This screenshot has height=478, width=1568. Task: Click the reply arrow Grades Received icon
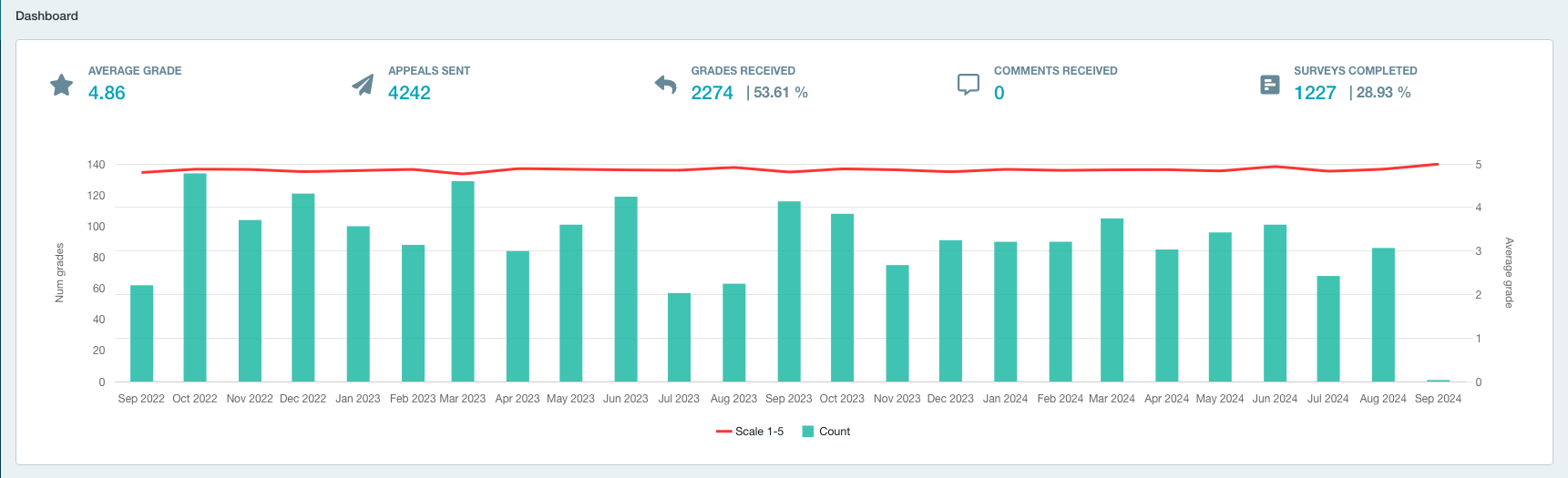666,85
